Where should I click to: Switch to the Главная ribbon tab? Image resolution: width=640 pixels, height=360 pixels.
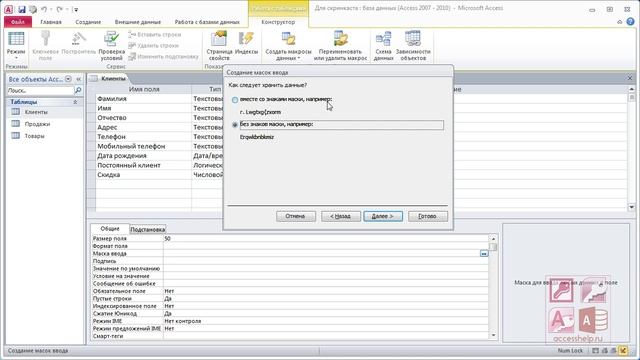tap(51, 22)
